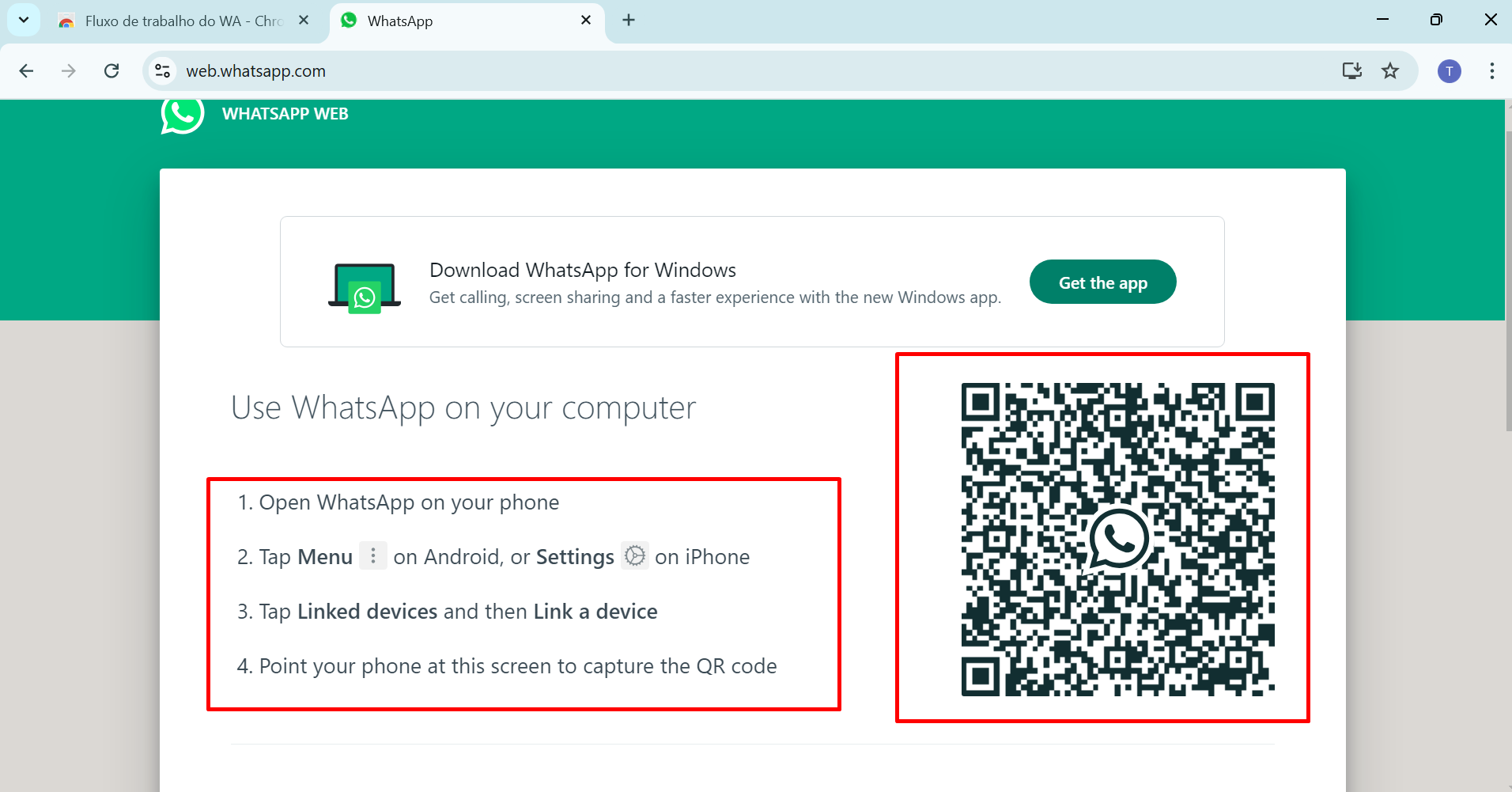The height and width of the screenshot is (792, 1512).
Task: Click the QR code image
Action: pyautogui.click(x=1117, y=540)
